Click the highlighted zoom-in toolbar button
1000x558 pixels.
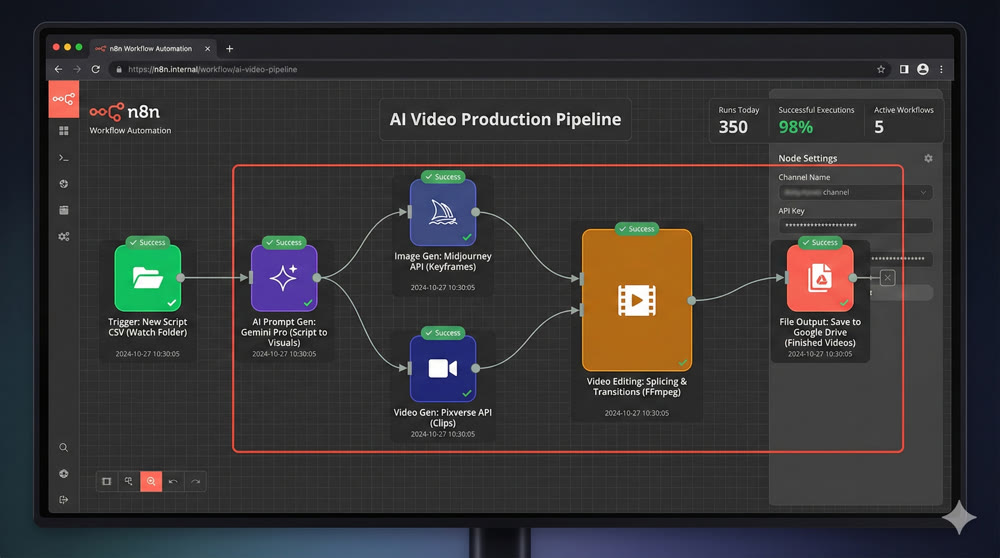[x=151, y=481]
